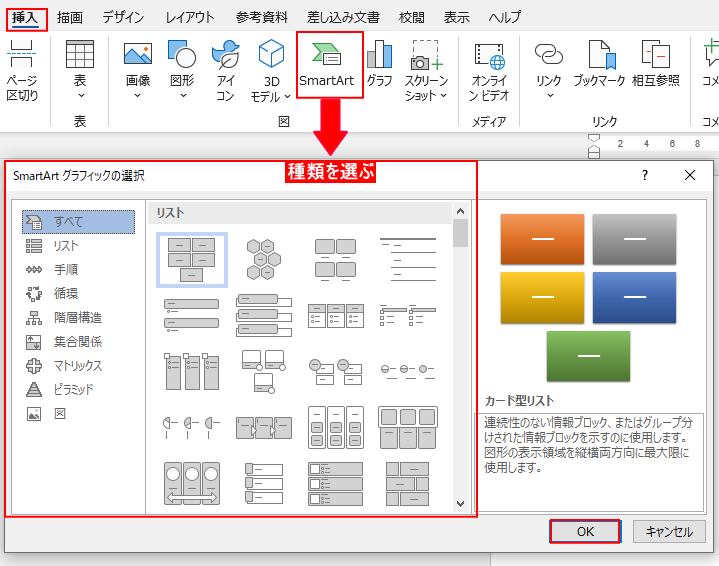This screenshot has width=719, height=566.
Task: Choose the three vertical columns list layout
Action: (192, 371)
